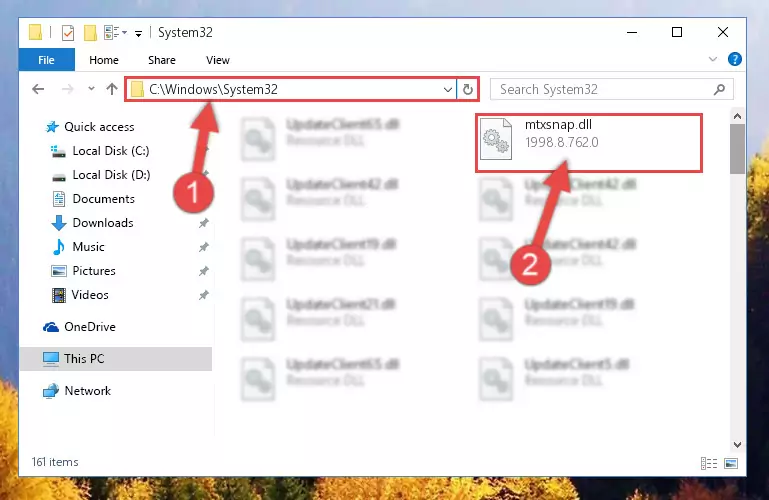The width and height of the screenshot is (769, 500).
Task: Click the pin icon beside Music
Action: (204, 248)
